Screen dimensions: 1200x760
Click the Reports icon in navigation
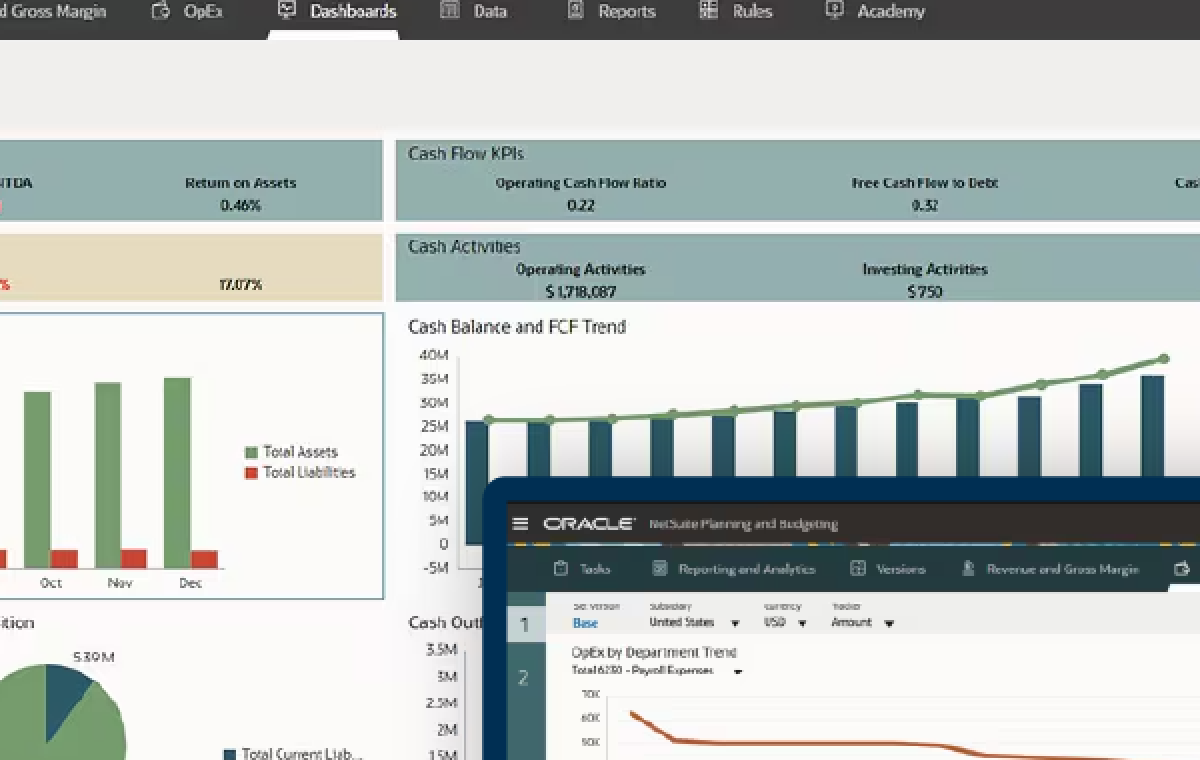[575, 10]
